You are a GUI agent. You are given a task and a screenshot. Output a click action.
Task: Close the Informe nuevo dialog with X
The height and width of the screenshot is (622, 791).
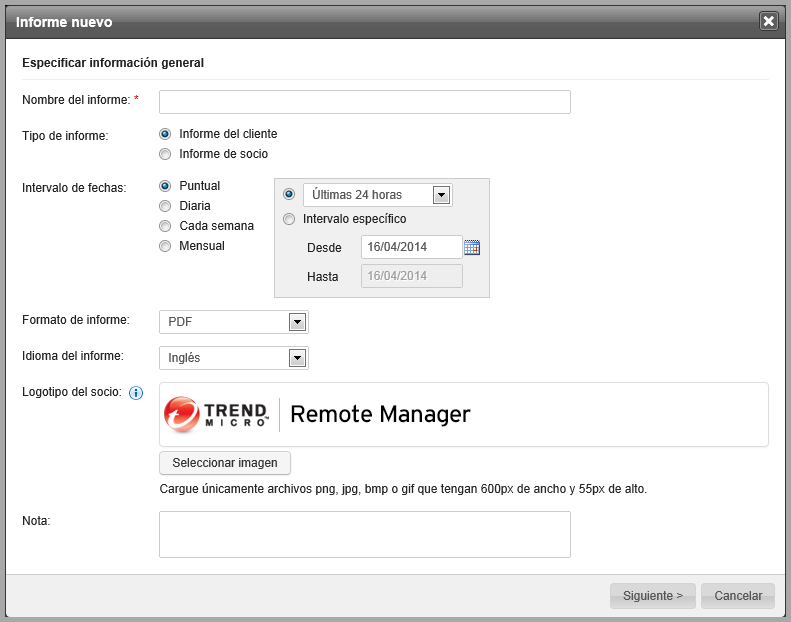768,21
